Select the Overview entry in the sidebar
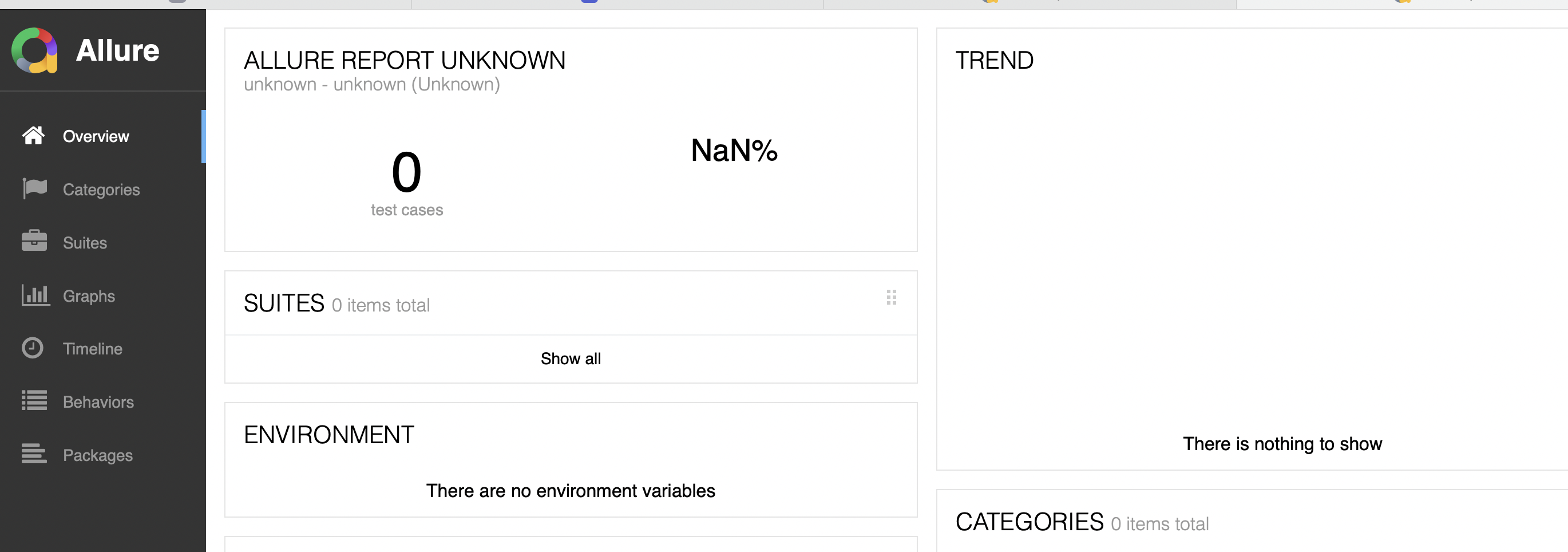Image resolution: width=1568 pixels, height=552 pixels. click(95, 136)
